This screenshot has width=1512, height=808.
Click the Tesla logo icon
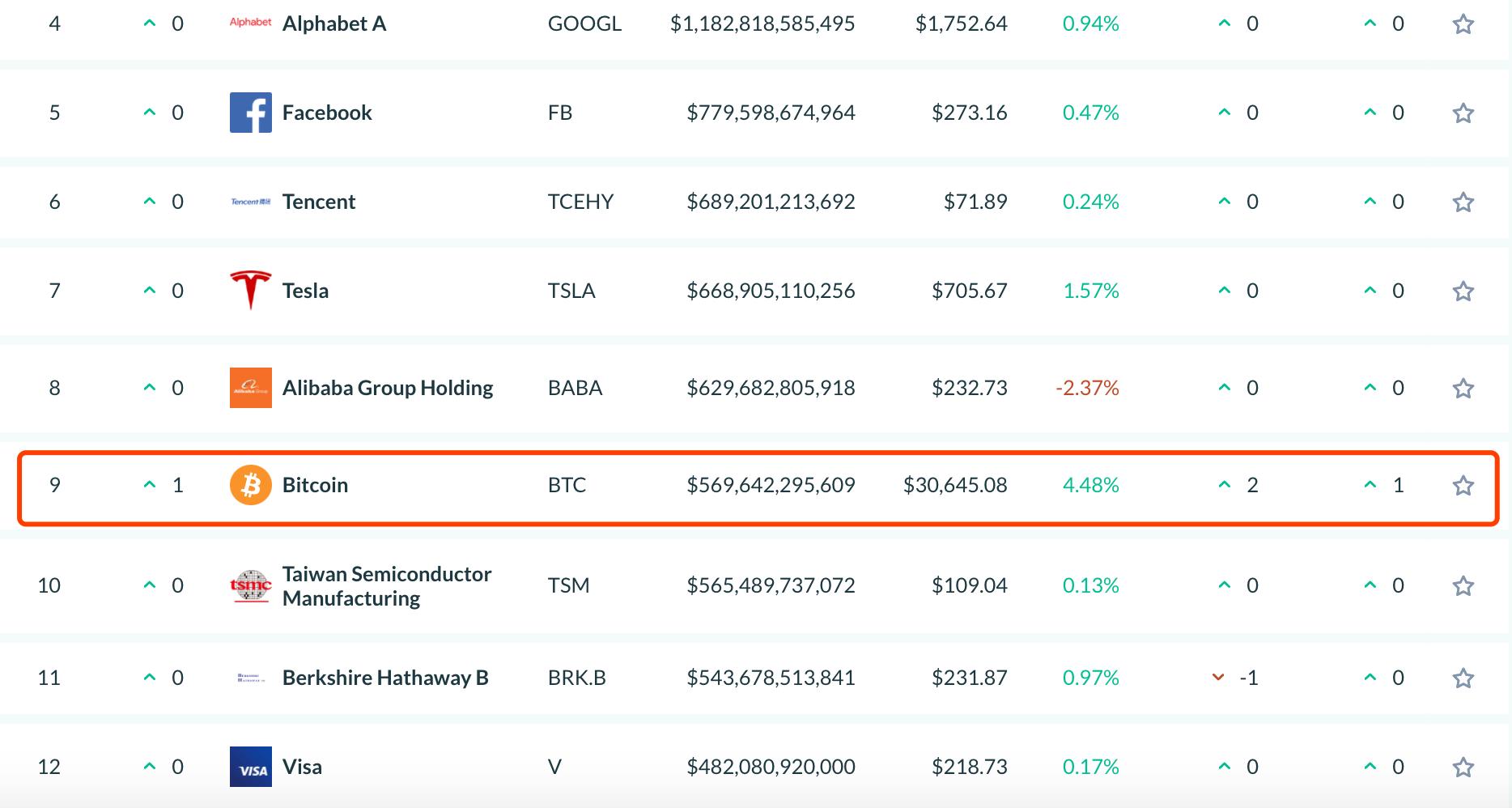(251, 290)
